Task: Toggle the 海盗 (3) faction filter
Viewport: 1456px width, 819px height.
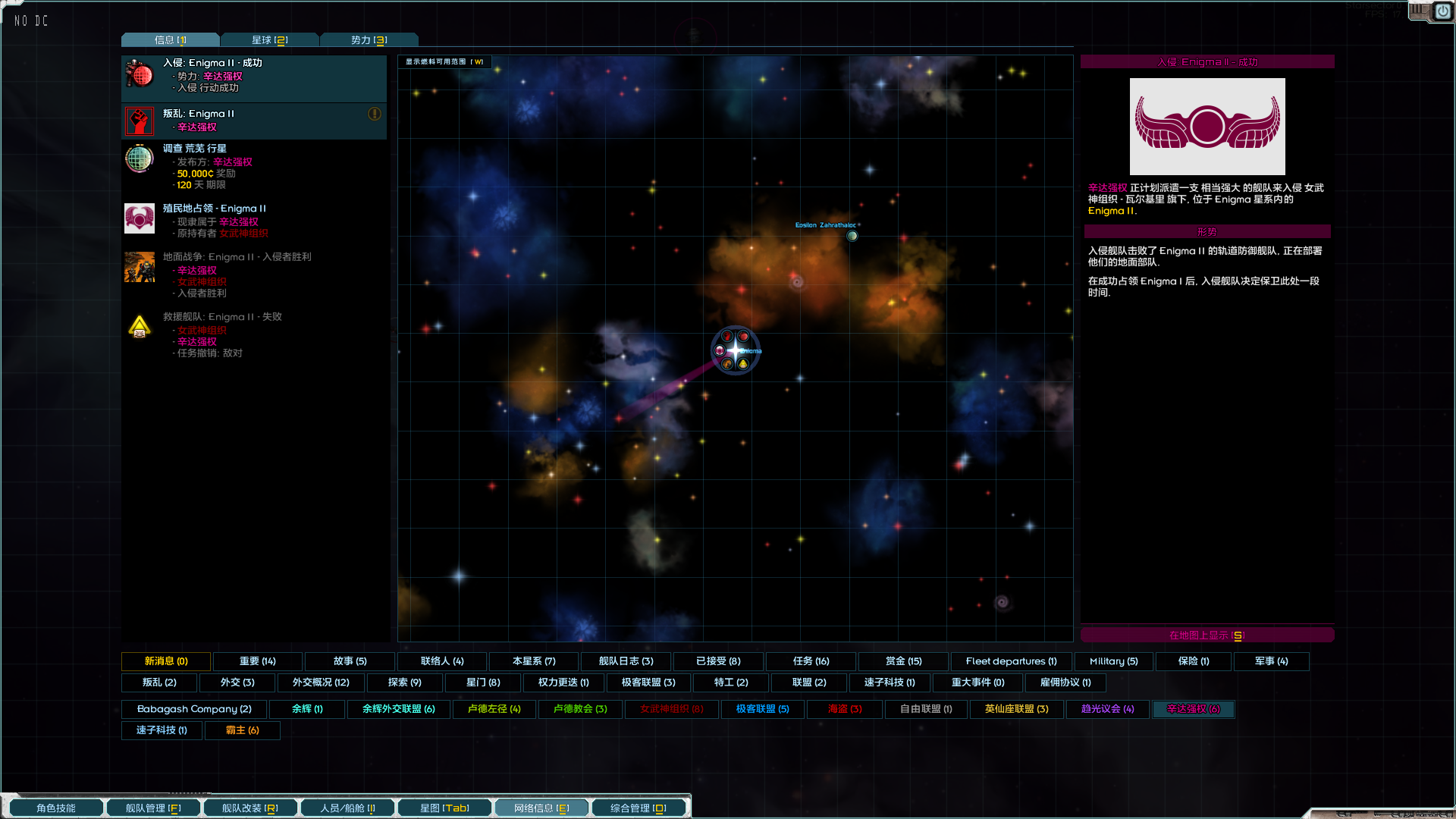Action: [845, 709]
